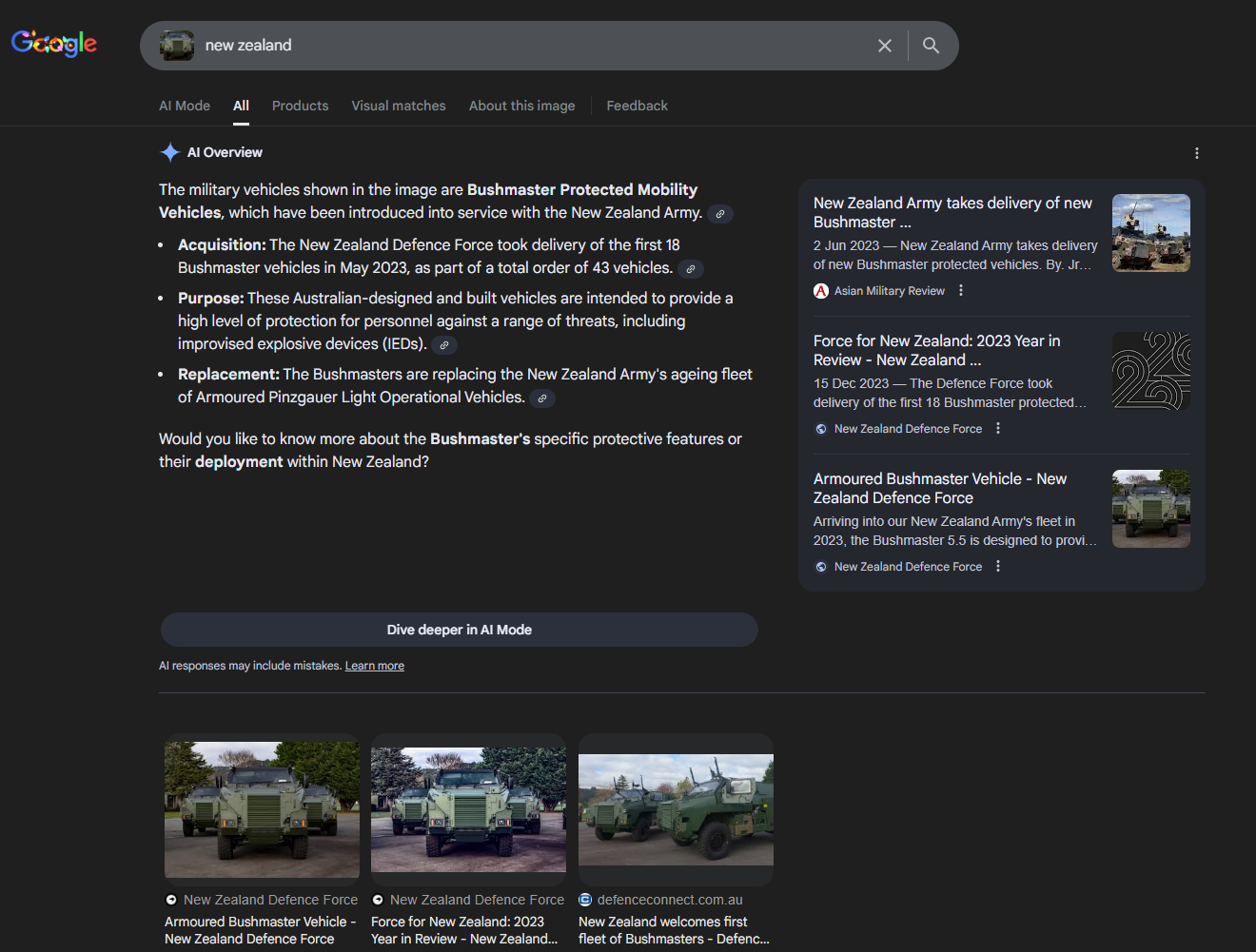
Task: Open About this image tab
Action: click(x=521, y=106)
